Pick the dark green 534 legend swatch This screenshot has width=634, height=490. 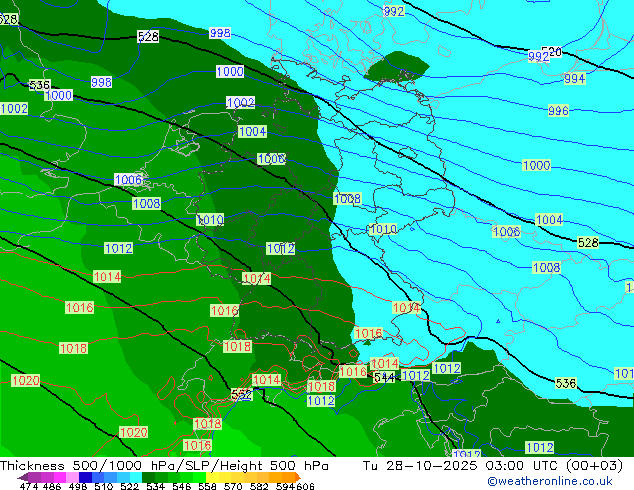(x=146, y=477)
